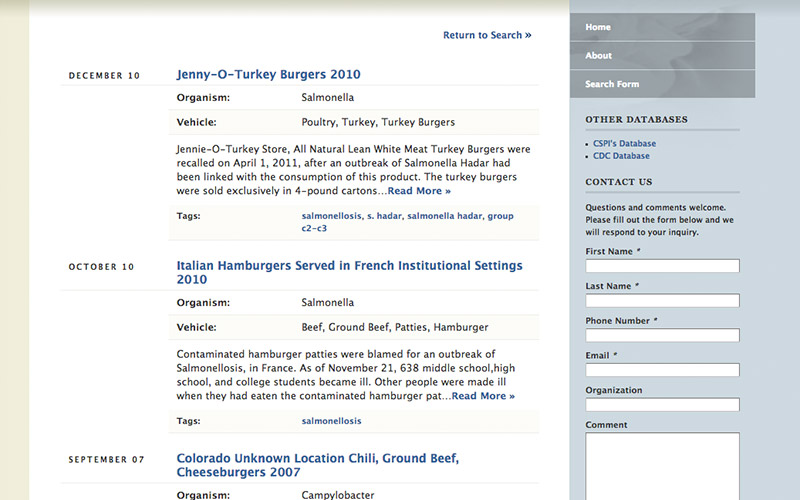Viewport: 800px width, 500px height.
Task: Click the Email input field
Action: coord(662,370)
